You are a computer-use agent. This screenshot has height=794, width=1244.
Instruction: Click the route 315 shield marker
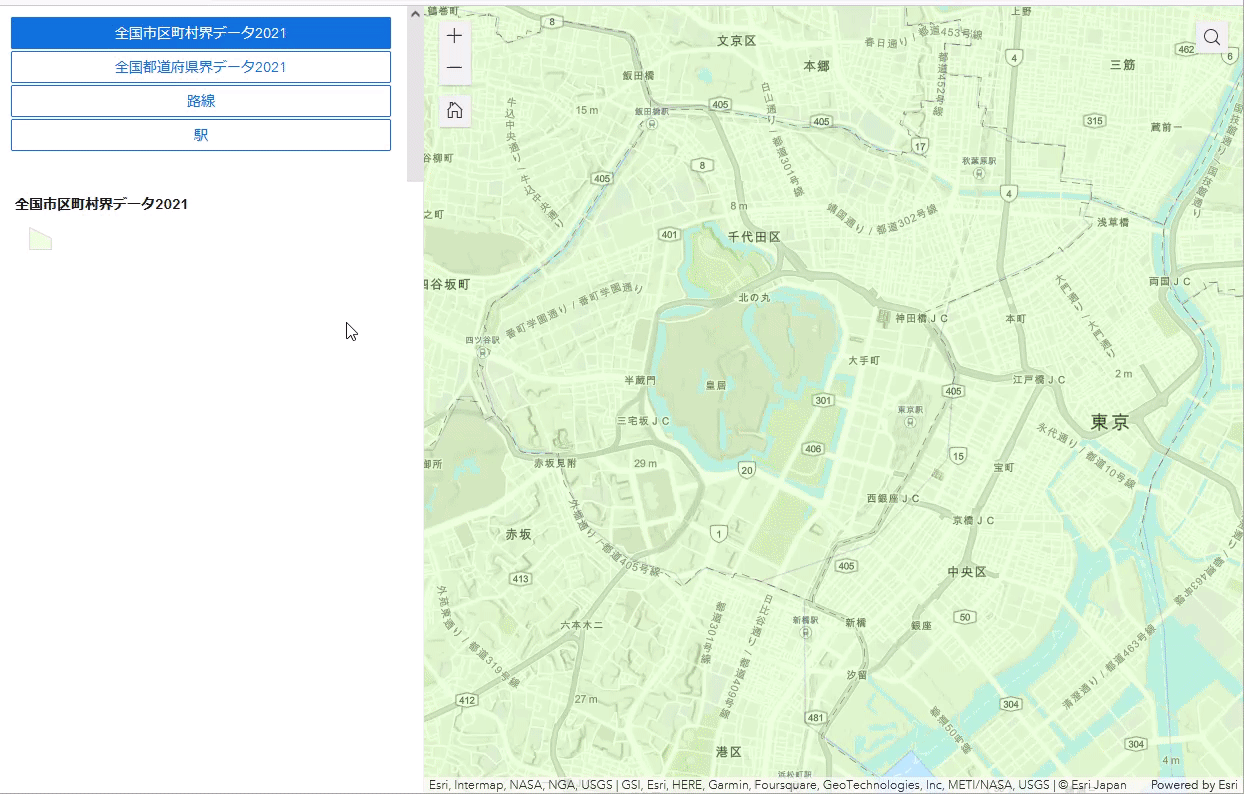click(x=1095, y=121)
